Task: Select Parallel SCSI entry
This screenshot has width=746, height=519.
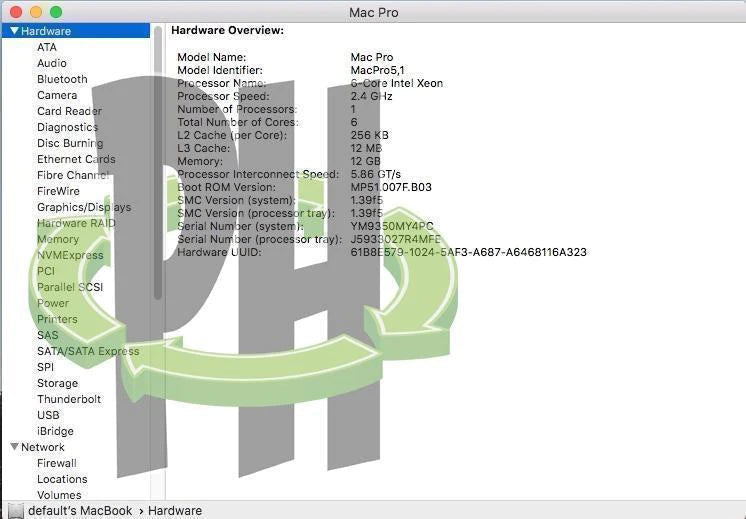Action: [70, 287]
